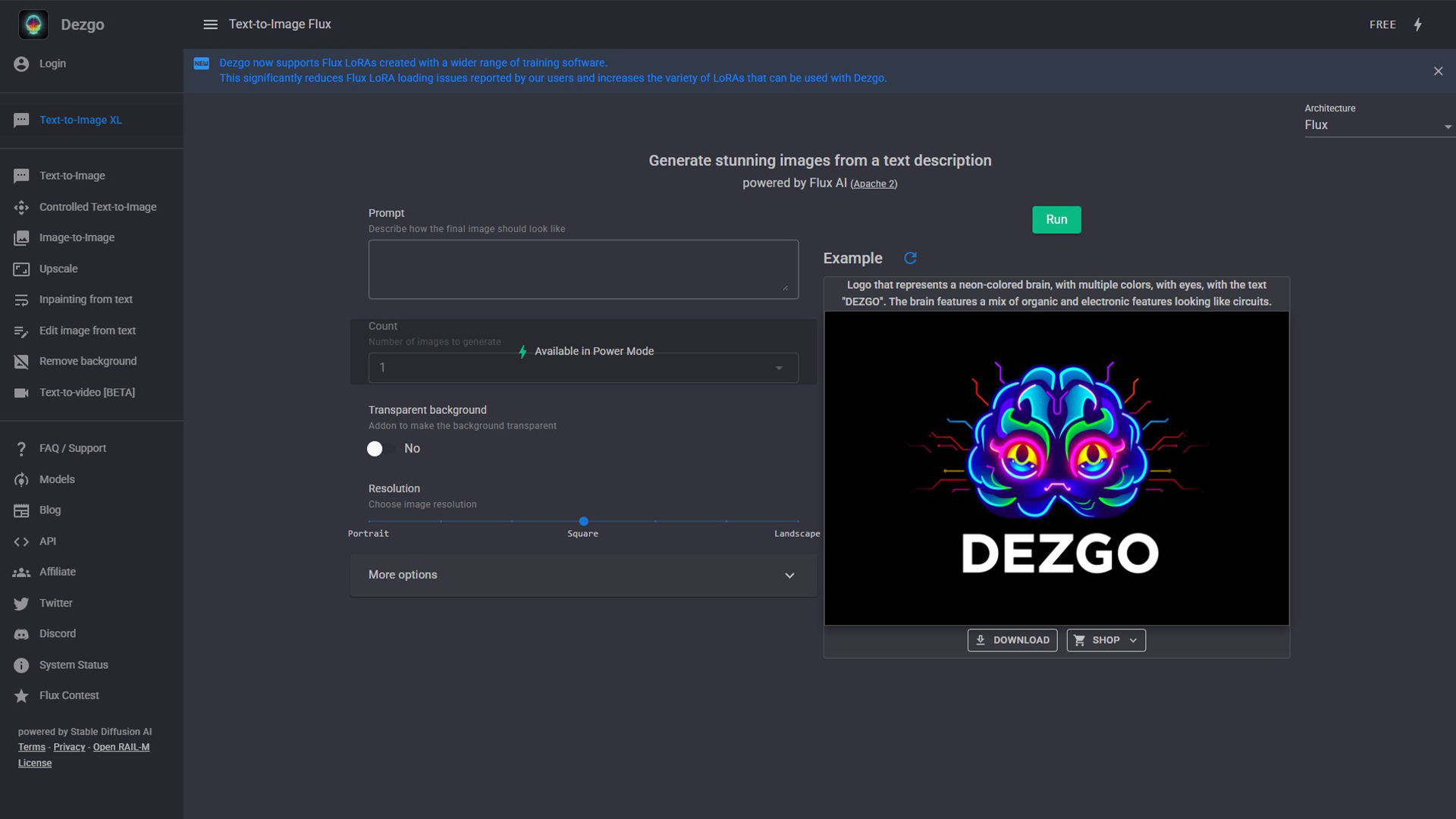Click the Flux LoRAs announcement text
Viewport: 1456px width, 819px height.
tap(553, 71)
